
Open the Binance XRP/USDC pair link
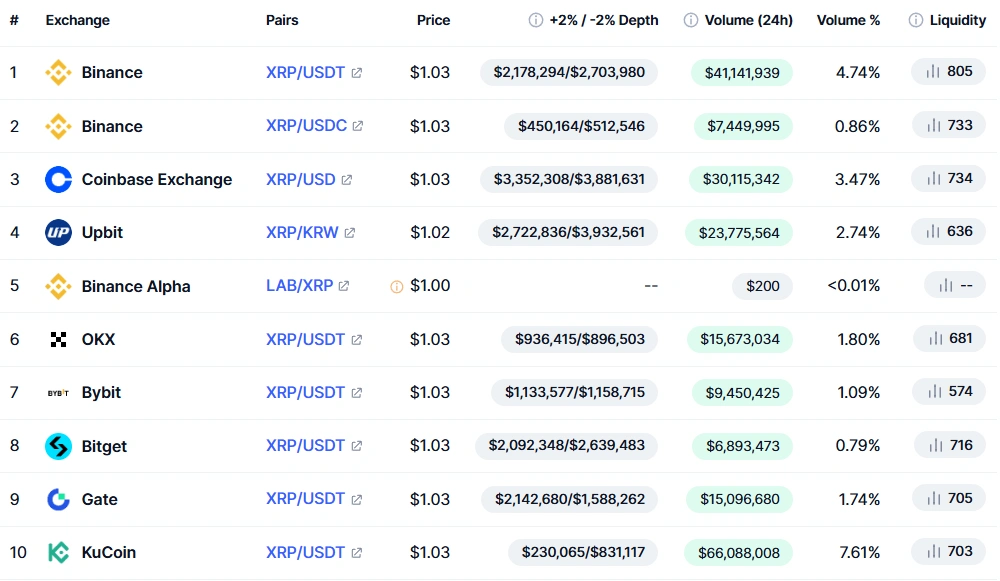click(306, 126)
